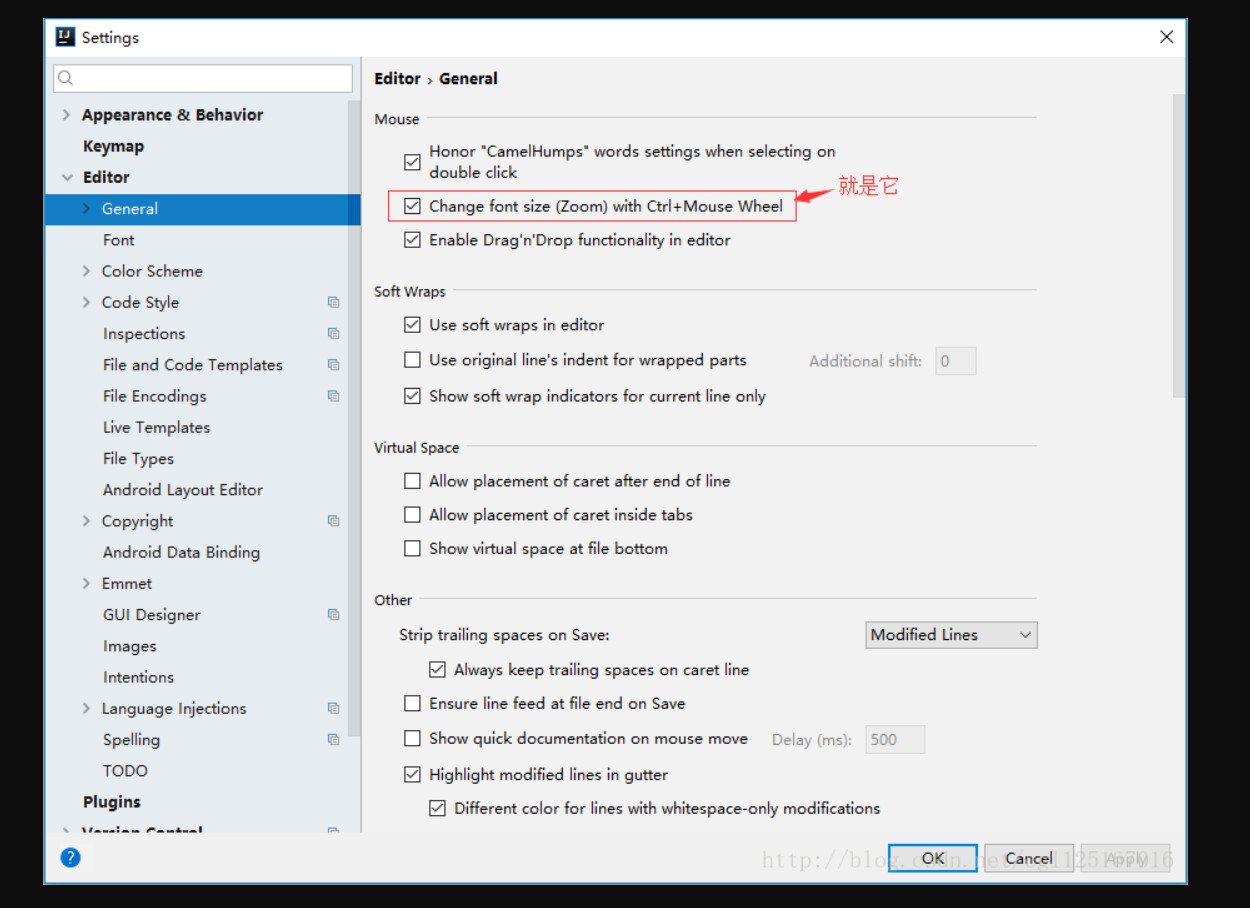Click the Additional shift value field
The width and height of the screenshot is (1250, 908).
tap(956, 361)
